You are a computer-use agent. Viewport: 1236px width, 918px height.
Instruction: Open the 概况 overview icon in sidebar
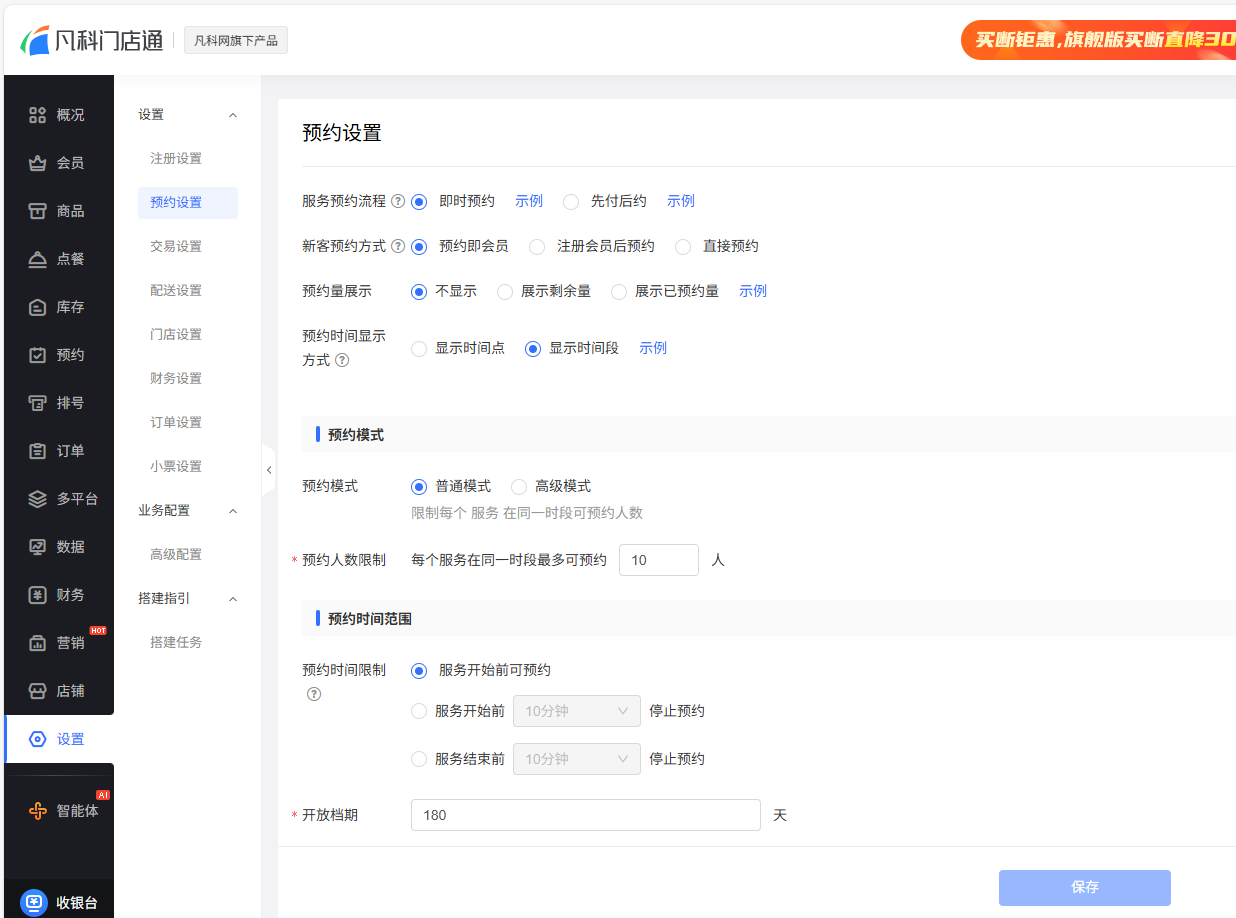[37, 115]
